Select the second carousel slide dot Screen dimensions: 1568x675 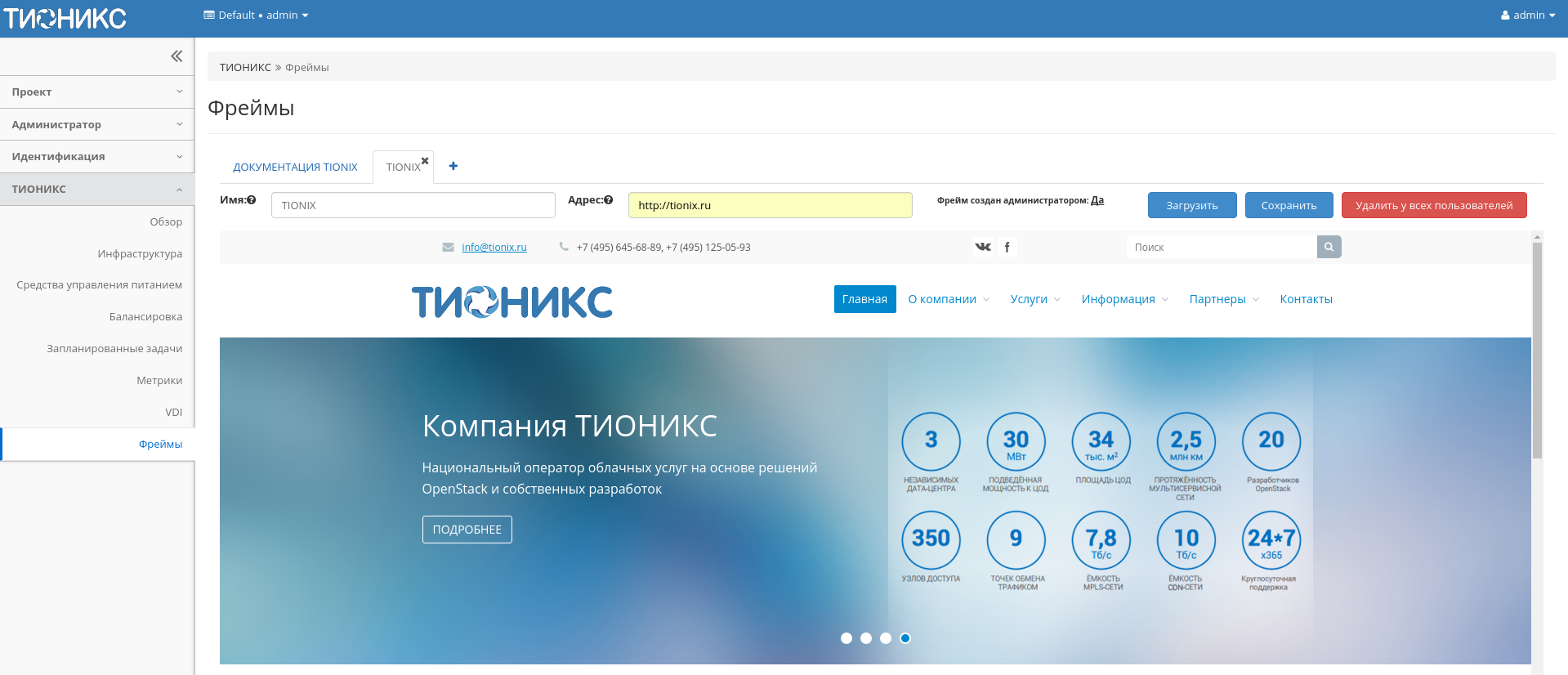866,638
